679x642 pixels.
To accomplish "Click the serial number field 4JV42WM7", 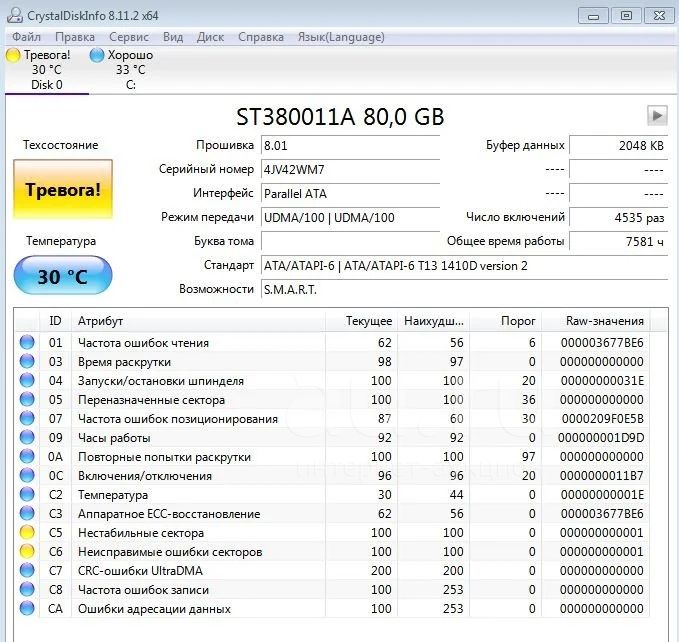I will click(x=350, y=169).
